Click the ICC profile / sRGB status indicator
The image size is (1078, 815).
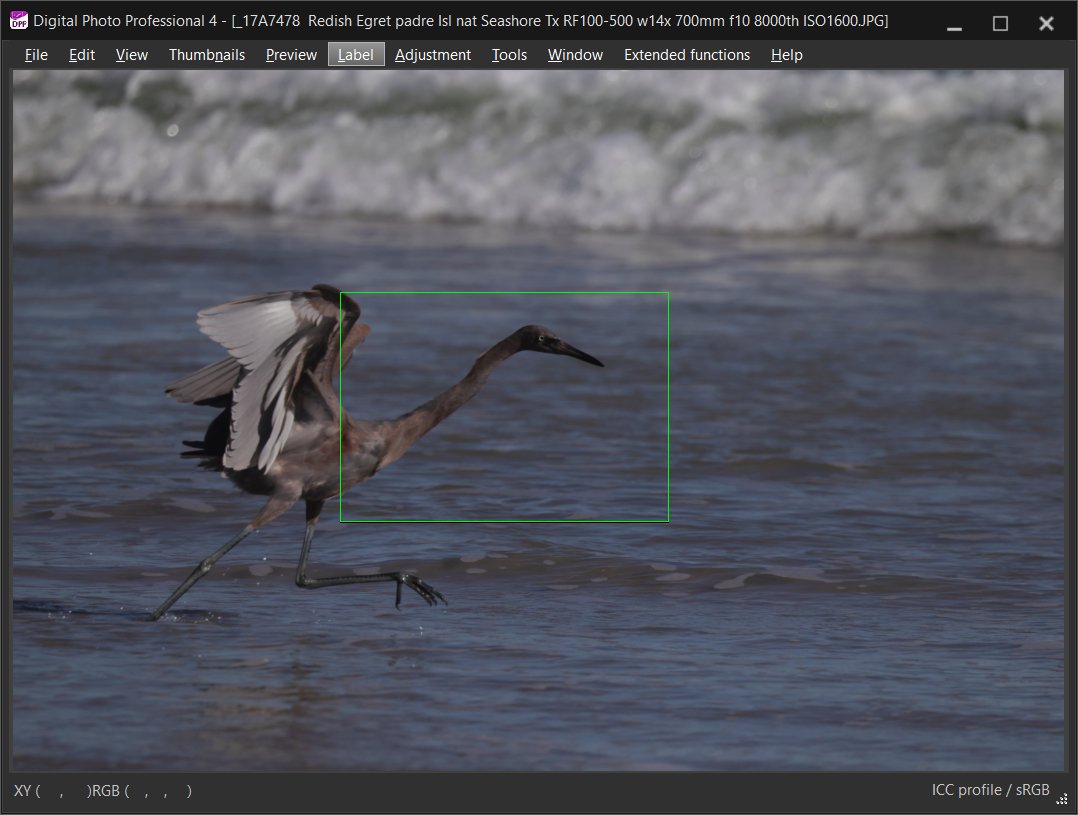[989, 790]
